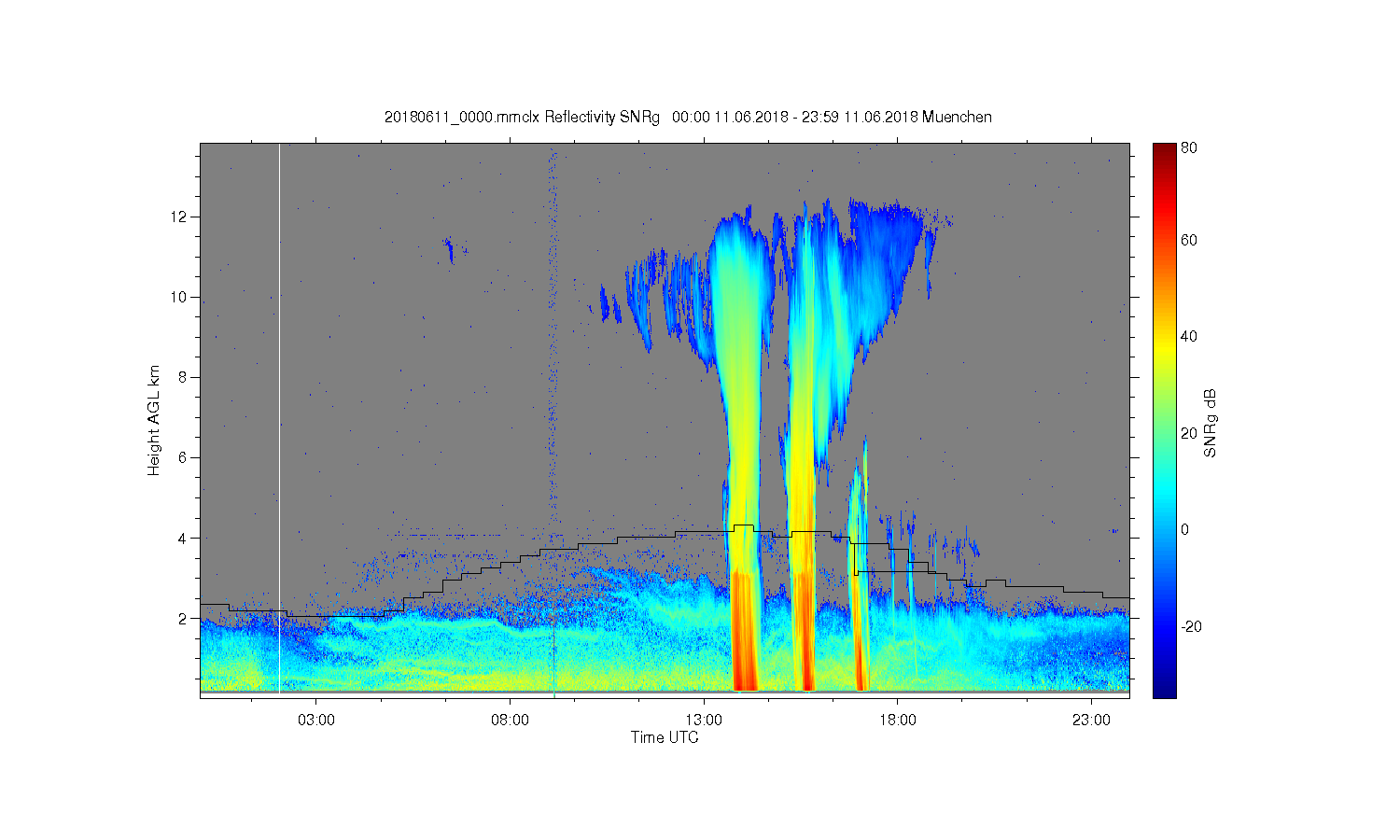This screenshot has height=840, width=1400.
Task: Click the 03:00 time tick label
Action: pyautogui.click(x=316, y=721)
